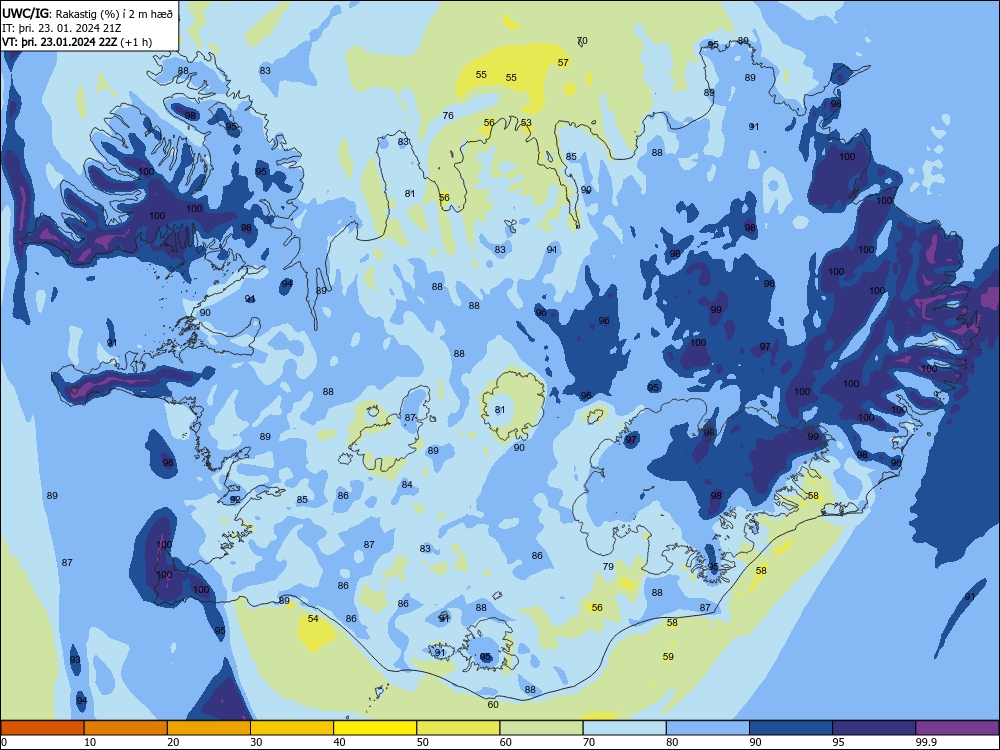Pick the pale blue 70–80 legend swatch
This screenshot has height=750, width=1000.
624,728
